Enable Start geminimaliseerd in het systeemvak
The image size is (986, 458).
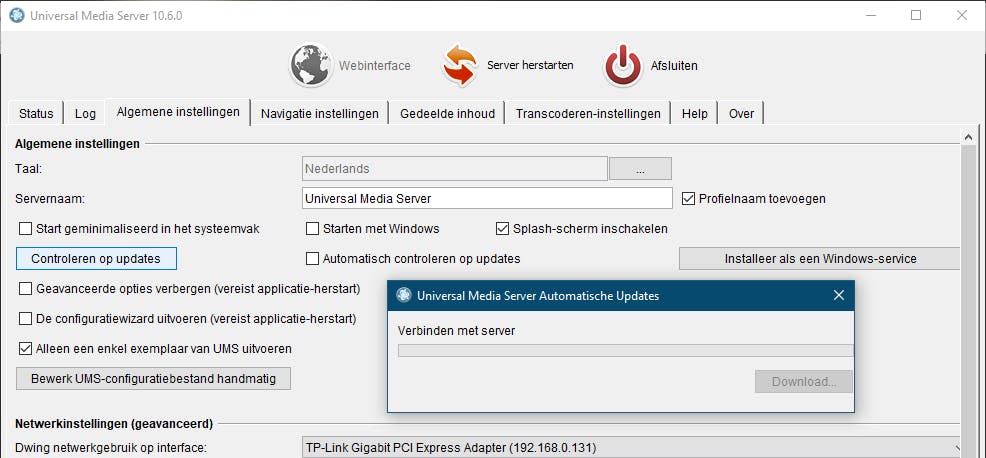tap(25, 229)
